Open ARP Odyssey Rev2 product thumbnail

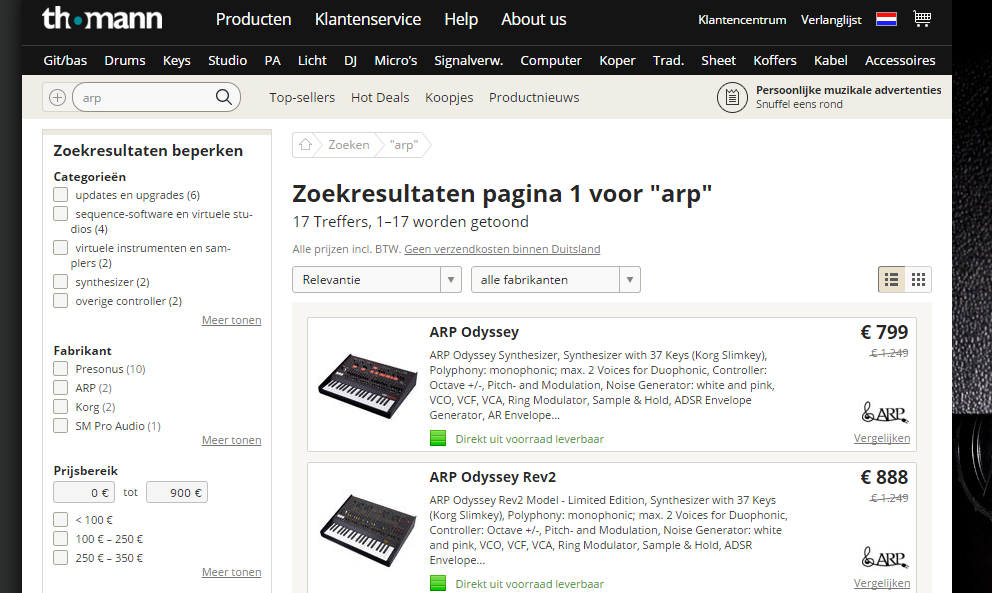pos(368,530)
